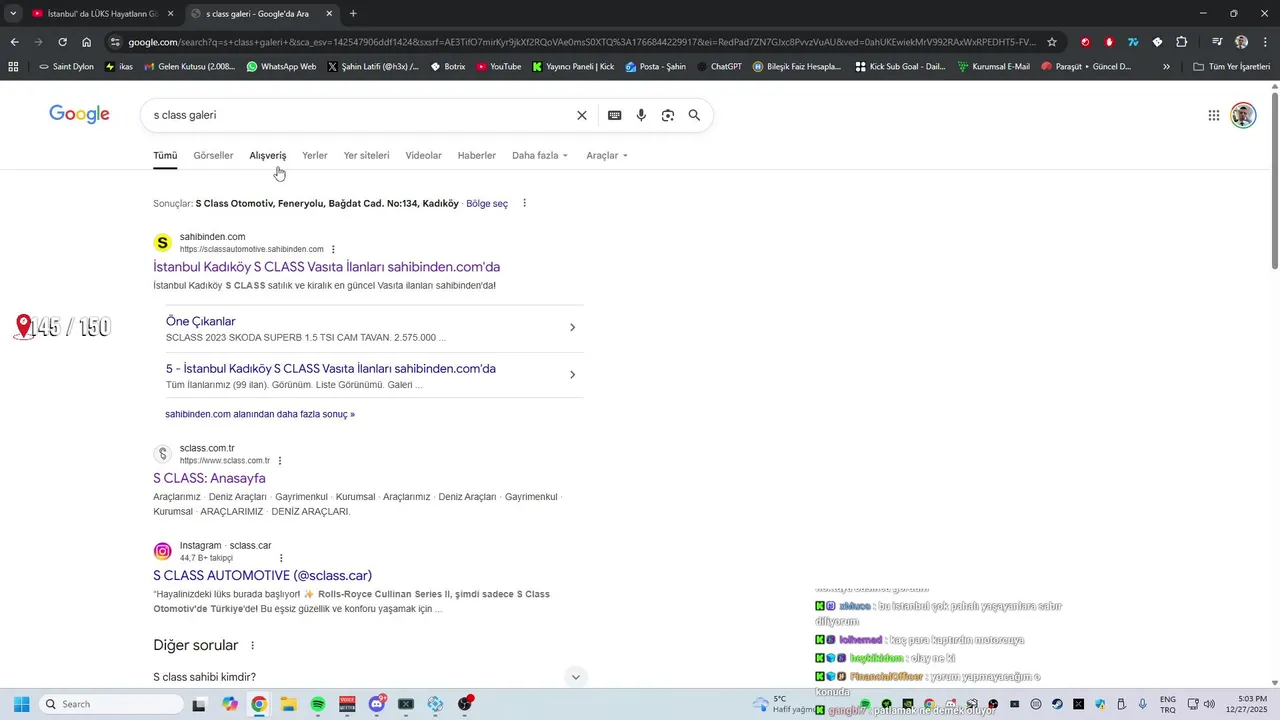Open '5 - İstanbul Kadıköy S CLASS Vasıta İlanları' sitelink
Screen dimensions: 1280x720
[331, 368]
